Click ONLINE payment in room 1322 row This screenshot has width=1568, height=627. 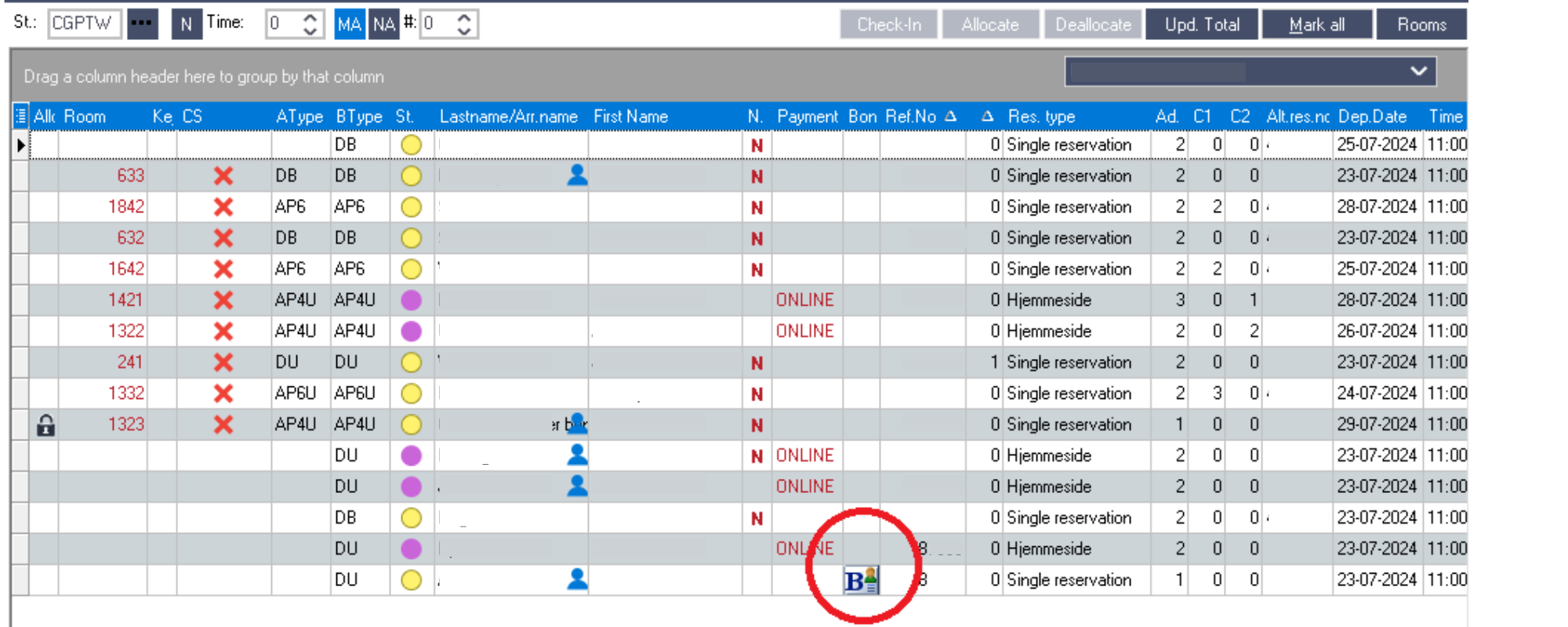click(x=805, y=332)
